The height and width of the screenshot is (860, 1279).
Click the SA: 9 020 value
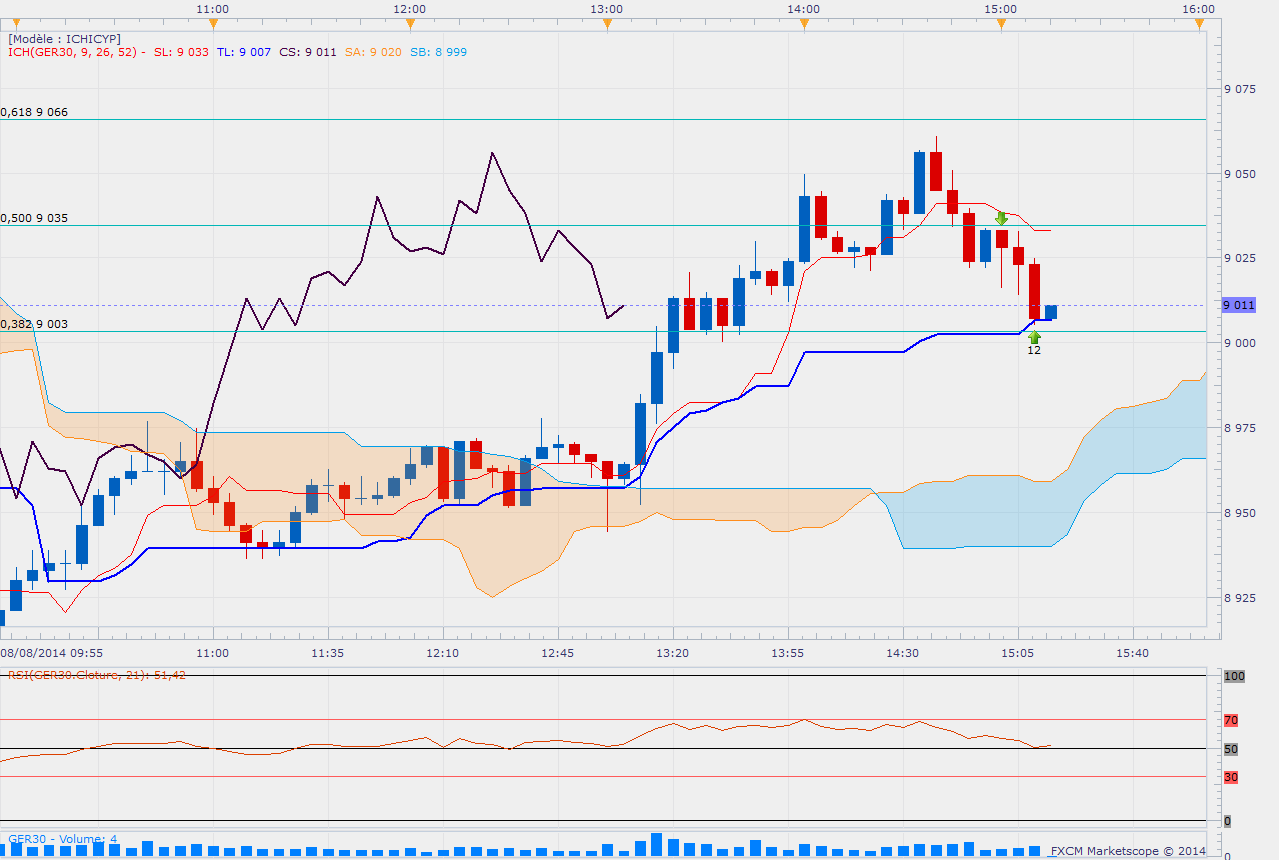[x=373, y=52]
